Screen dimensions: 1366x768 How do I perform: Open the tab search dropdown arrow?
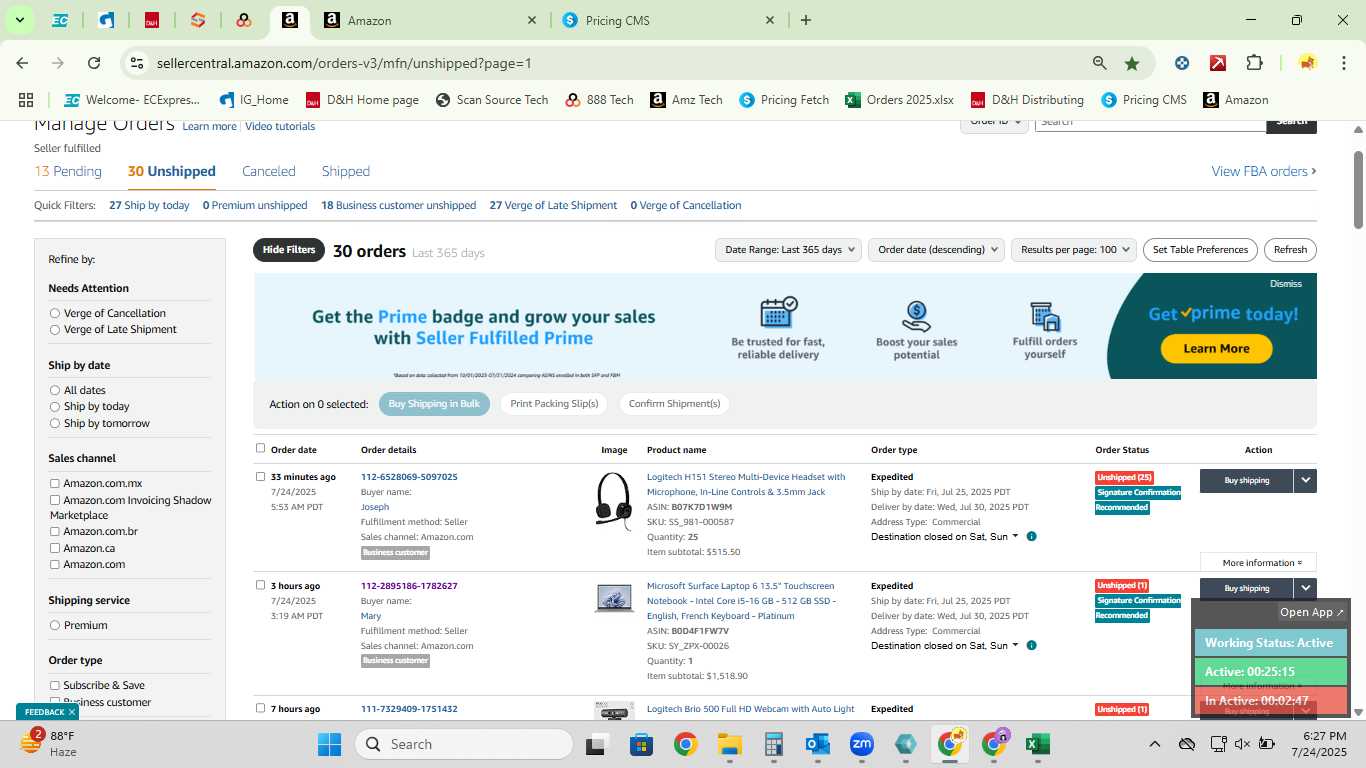pyautogui.click(x=19, y=20)
